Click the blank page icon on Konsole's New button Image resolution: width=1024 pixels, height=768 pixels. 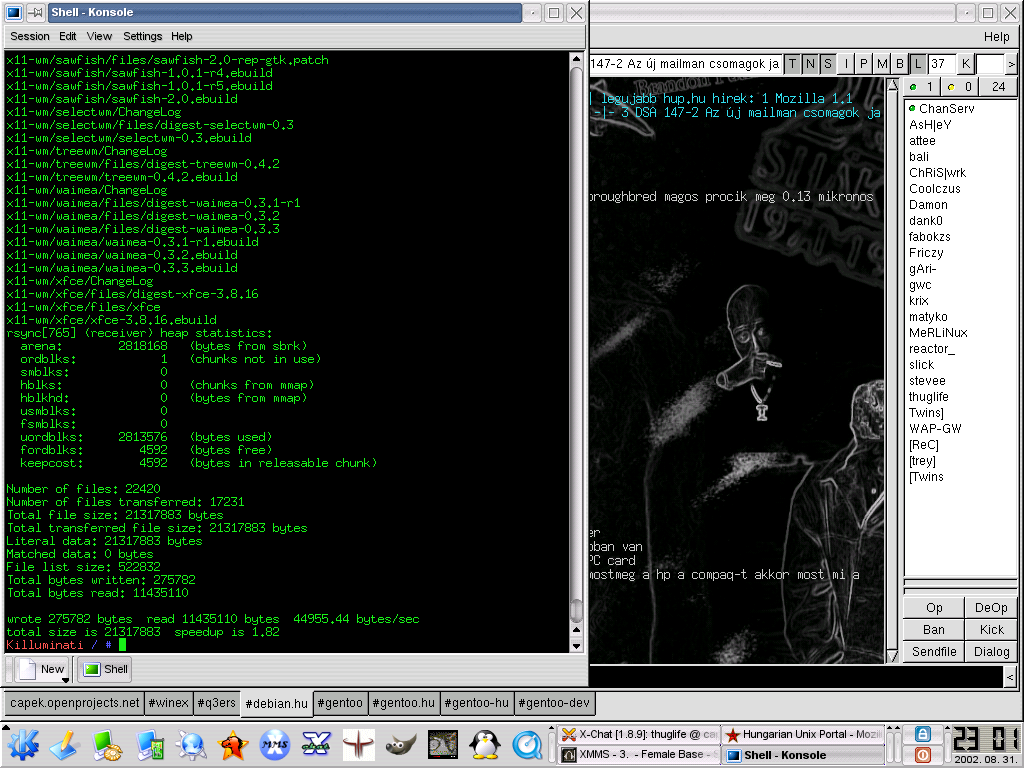coord(27,669)
